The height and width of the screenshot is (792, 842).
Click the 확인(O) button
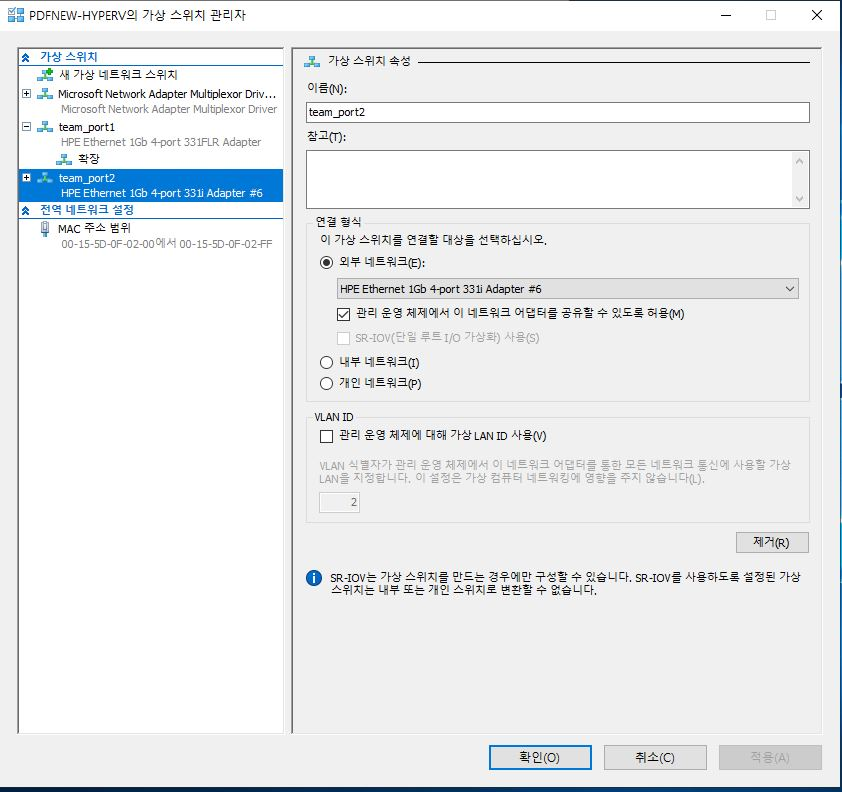[x=540, y=757]
